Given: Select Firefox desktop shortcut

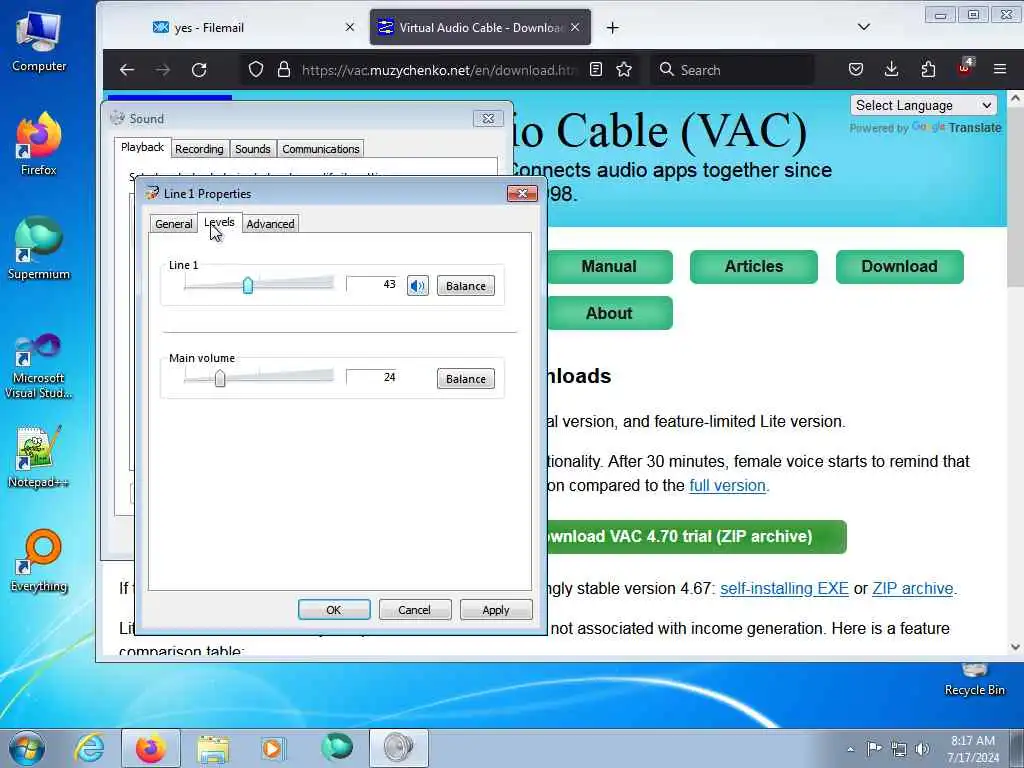Looking at the screenshot, I should (39, 145).
